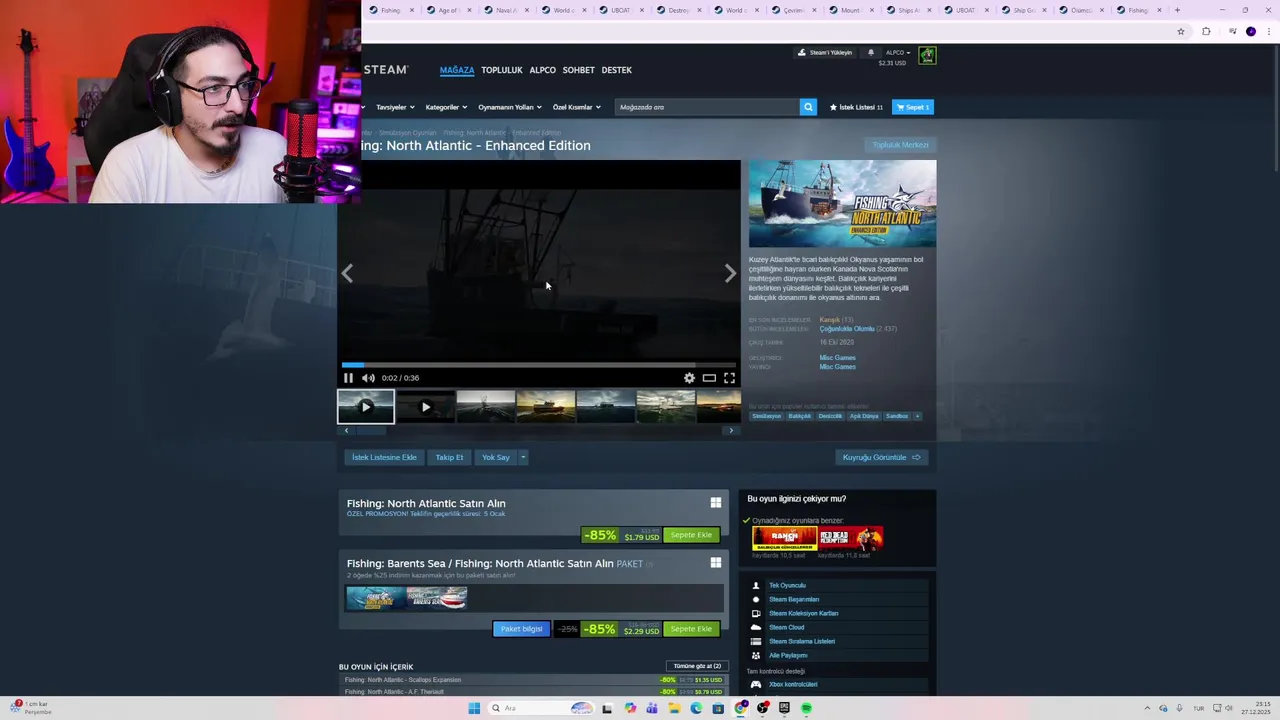Bookmark page with browser star icon
The image size is (1280, 720).
pos(1181,31)
